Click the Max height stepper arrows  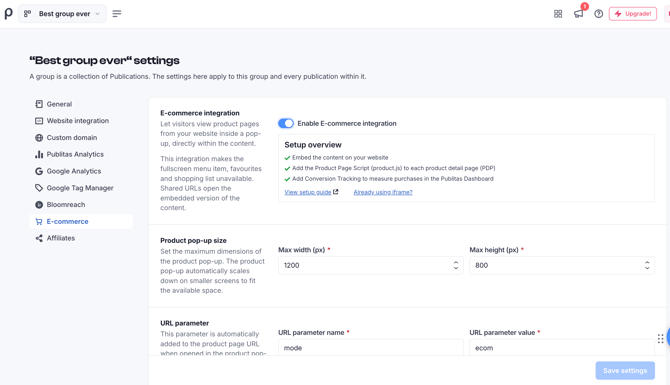(x=647, y=265)
